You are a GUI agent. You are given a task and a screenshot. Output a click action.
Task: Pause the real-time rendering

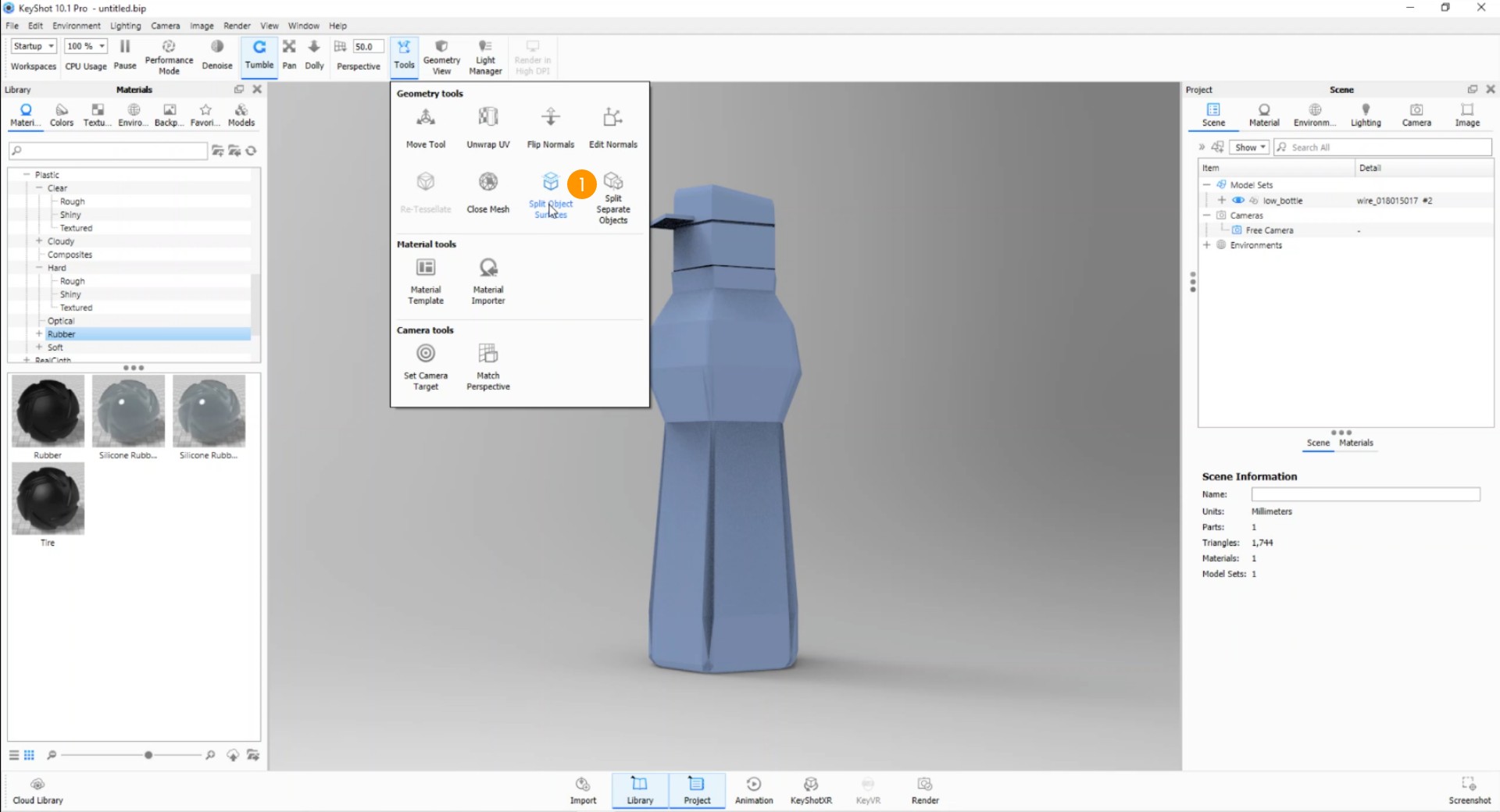point(124,52)
